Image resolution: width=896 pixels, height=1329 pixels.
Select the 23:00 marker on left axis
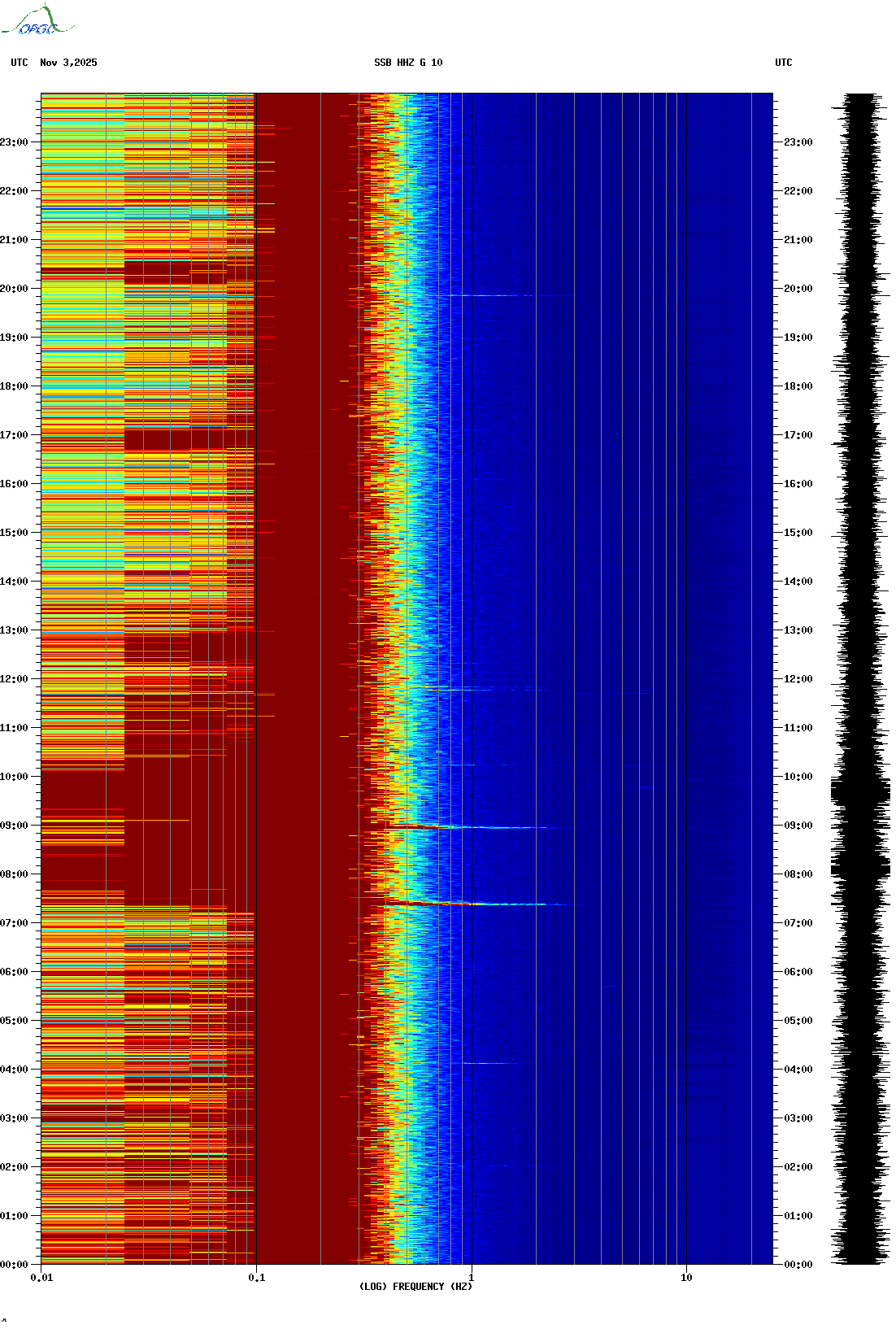click(x=15, y=142)
